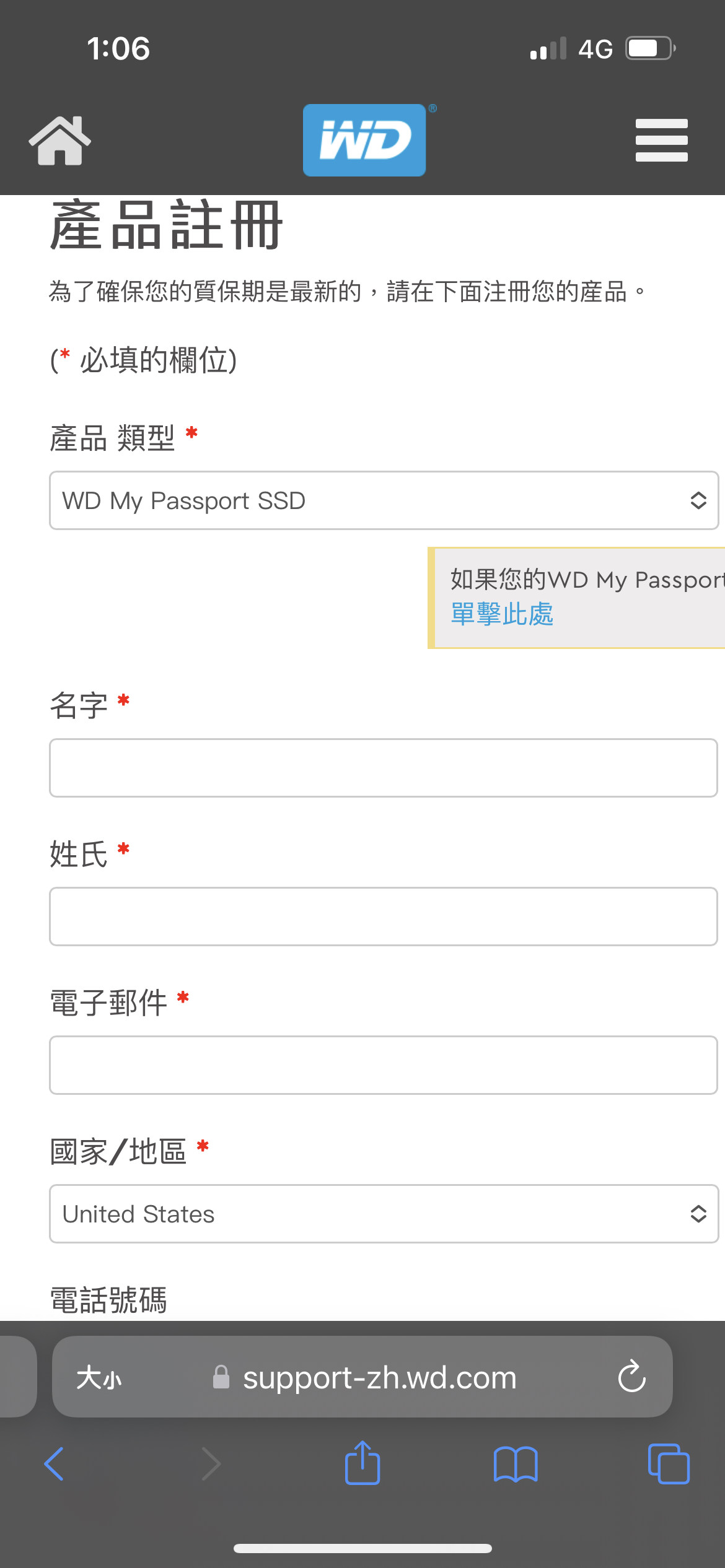Focus the 姓氏 last name field

[x=384, y=917]
